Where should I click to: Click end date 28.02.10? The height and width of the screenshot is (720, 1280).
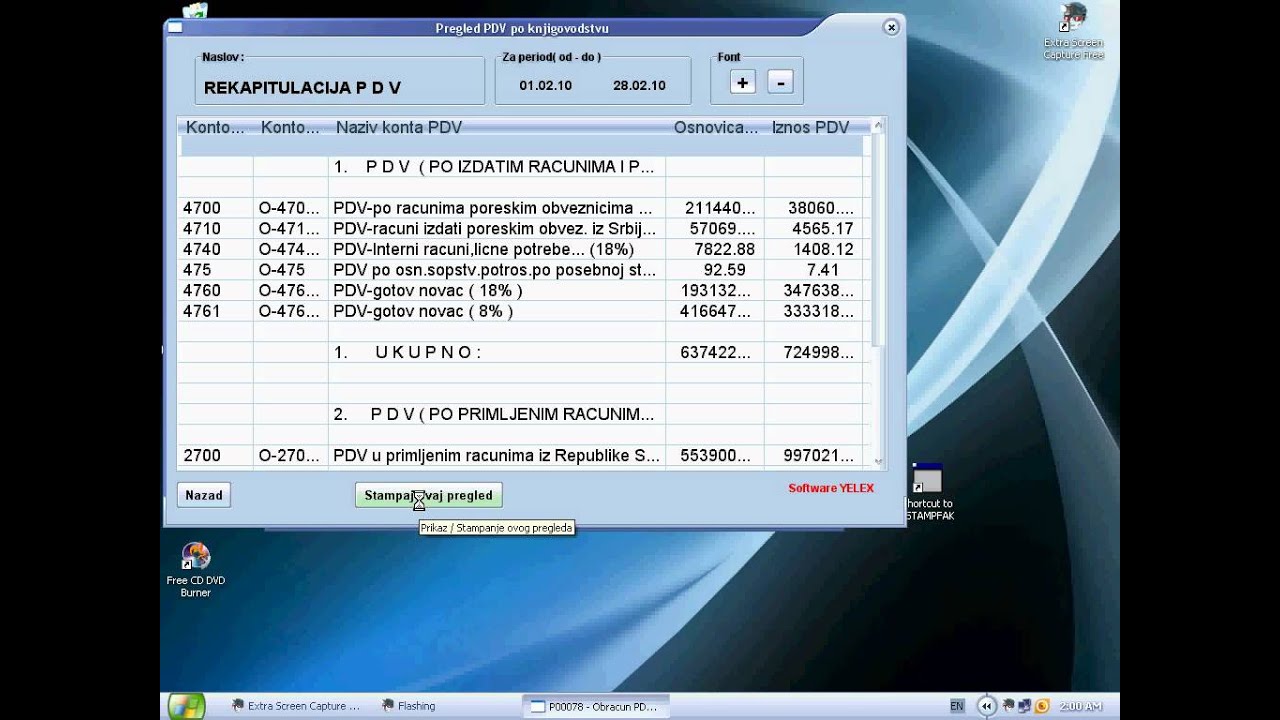pos(639,86)
